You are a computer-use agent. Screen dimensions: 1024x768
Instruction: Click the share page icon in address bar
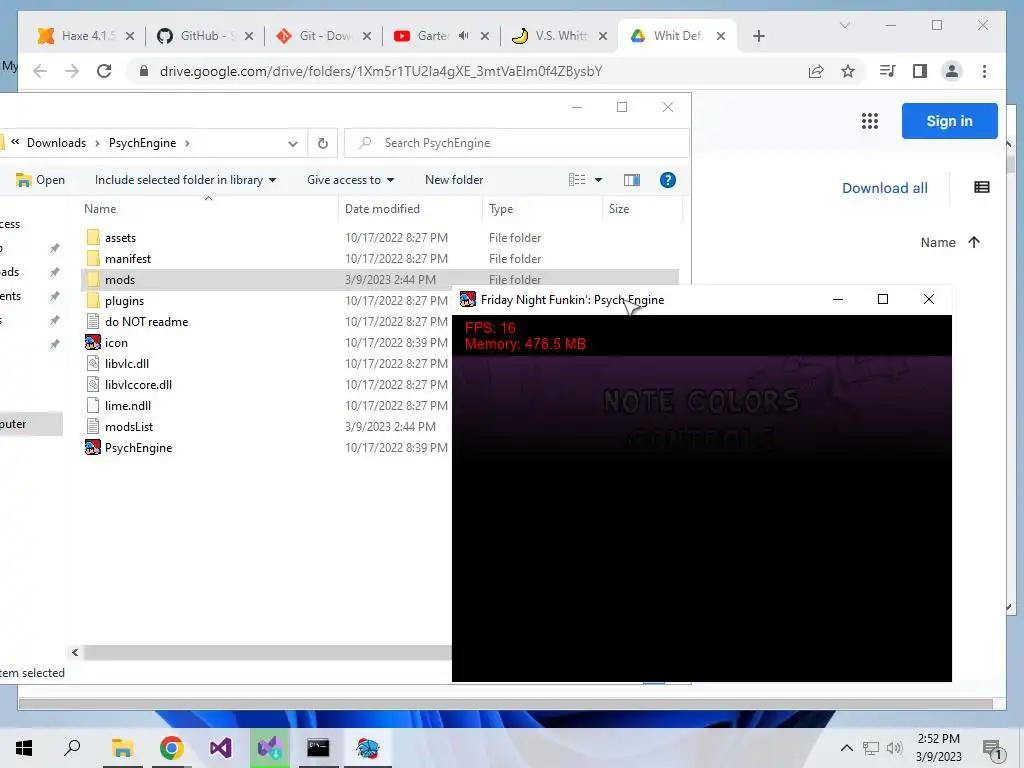point(816,71)
